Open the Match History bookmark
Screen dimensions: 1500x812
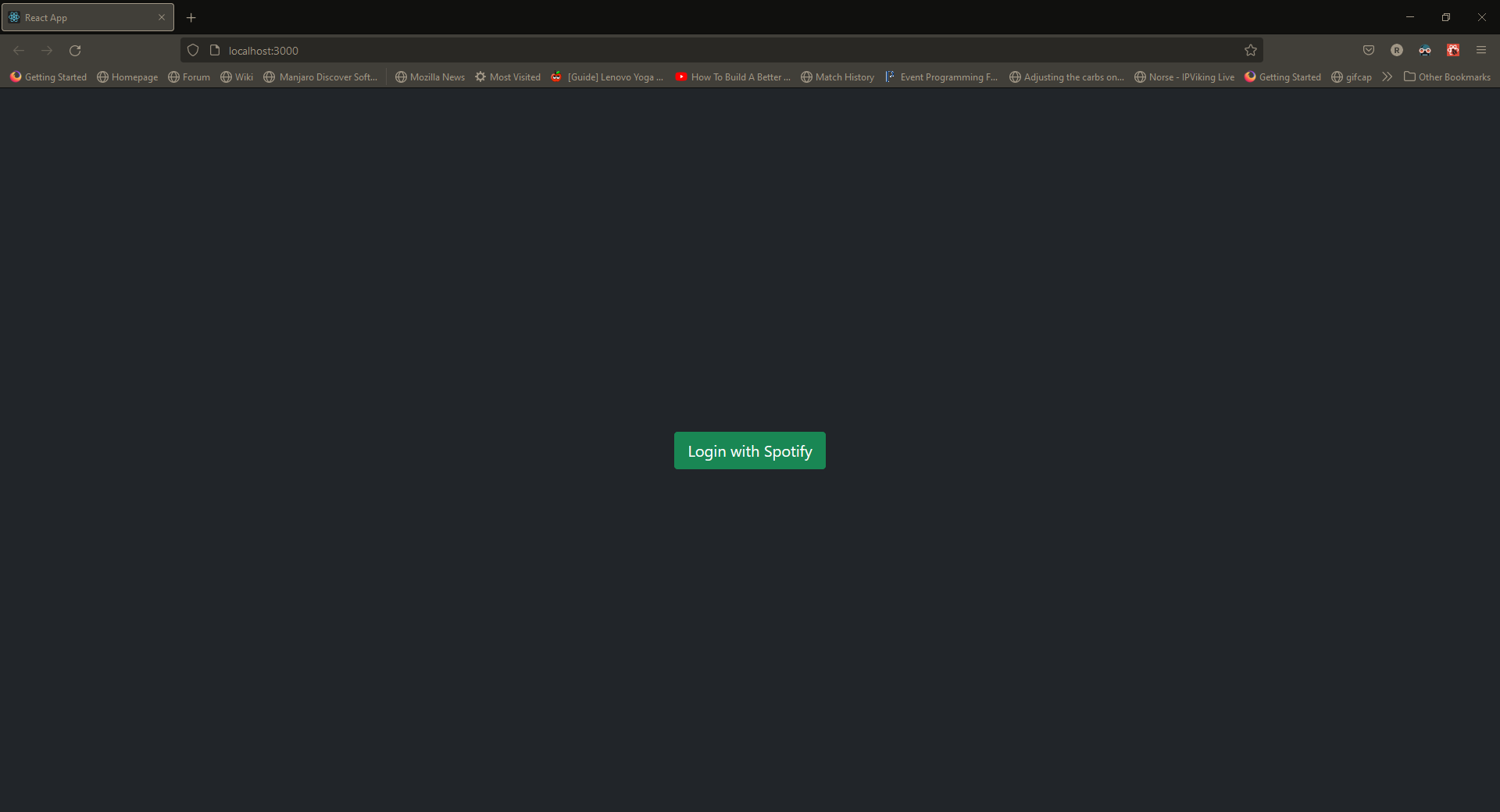point(837,77)
